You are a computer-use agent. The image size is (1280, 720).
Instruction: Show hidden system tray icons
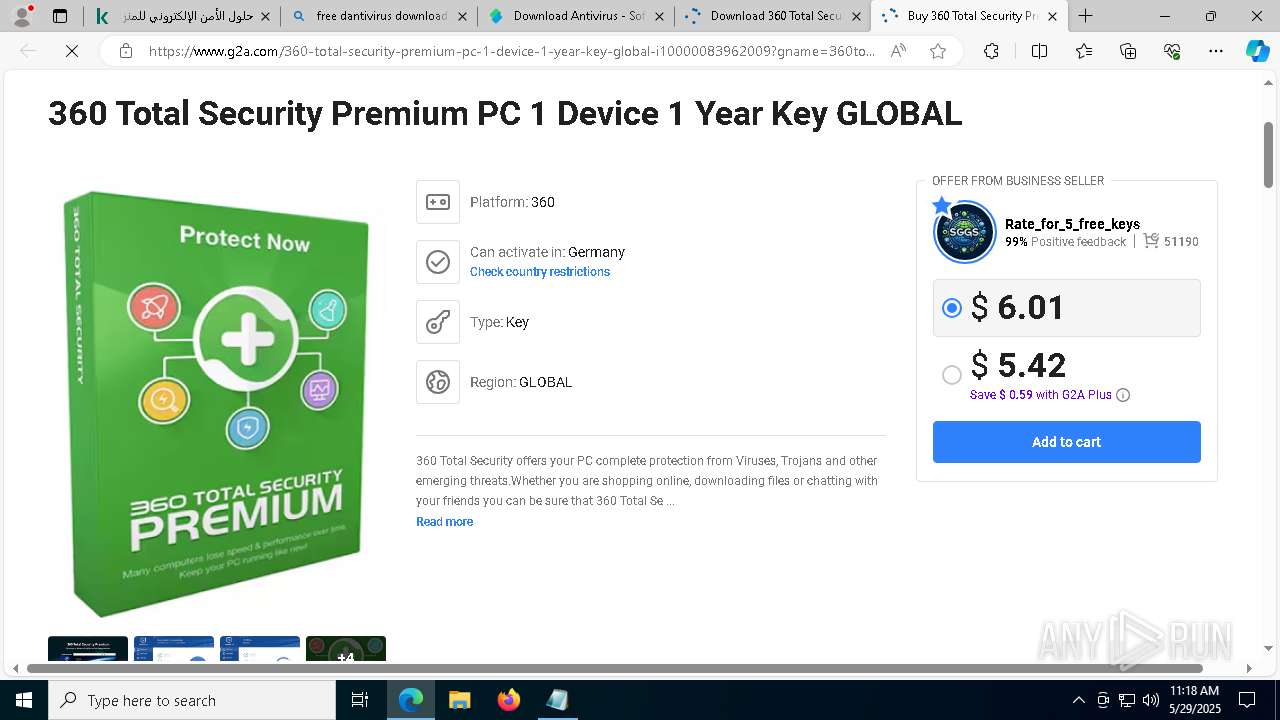[x=1078, y=700]
